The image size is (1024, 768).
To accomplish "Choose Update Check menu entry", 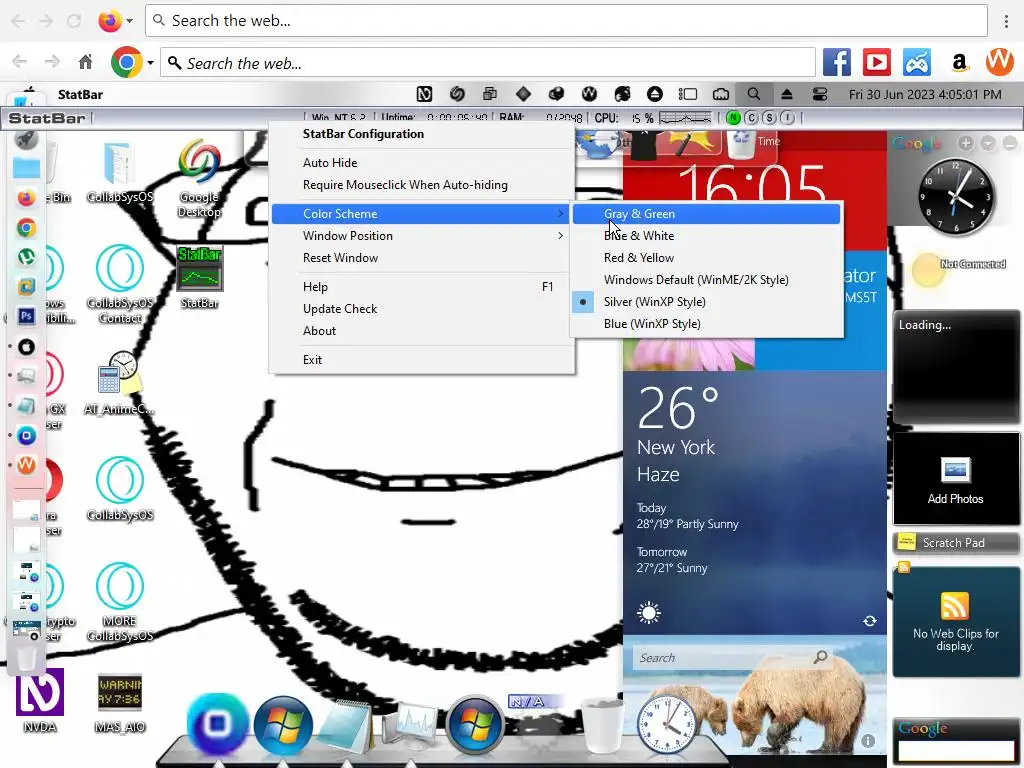I will (420, 309).
